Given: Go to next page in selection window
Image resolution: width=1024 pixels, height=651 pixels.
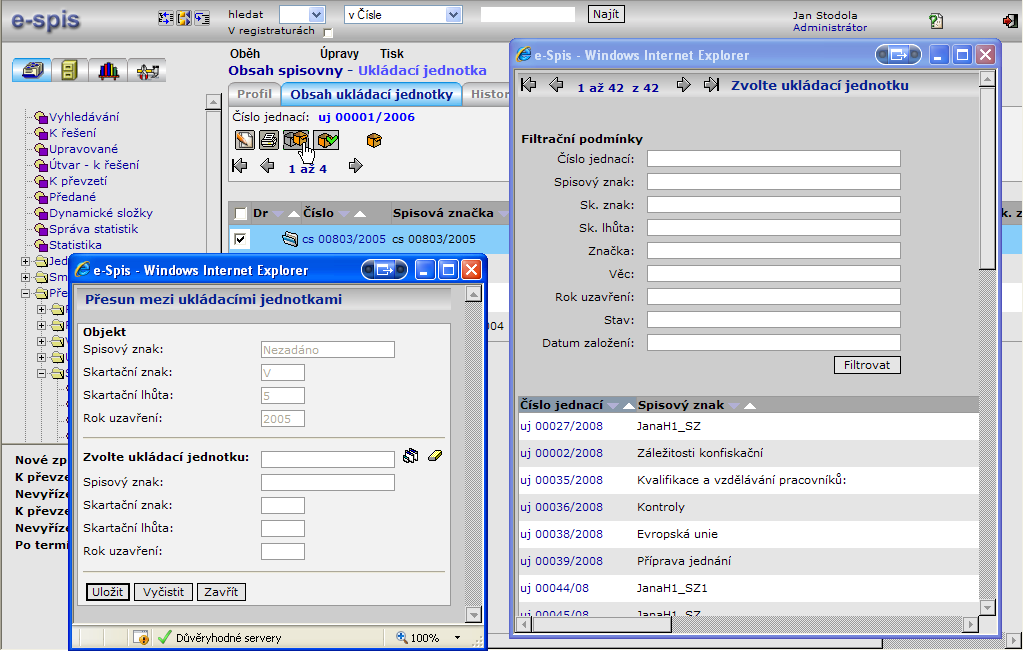Looking at the screenshot, I should [683, 85].
